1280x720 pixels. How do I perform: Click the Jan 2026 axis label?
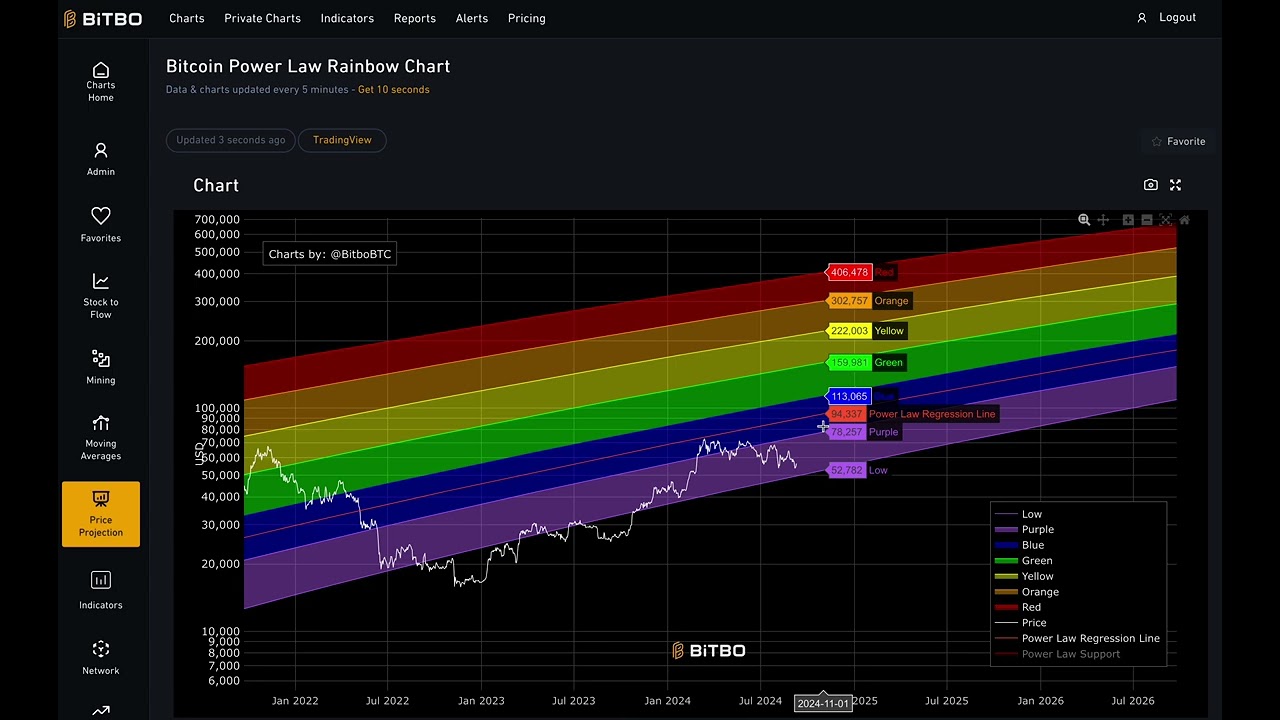pyautogui.click(x=1040, y=701)
